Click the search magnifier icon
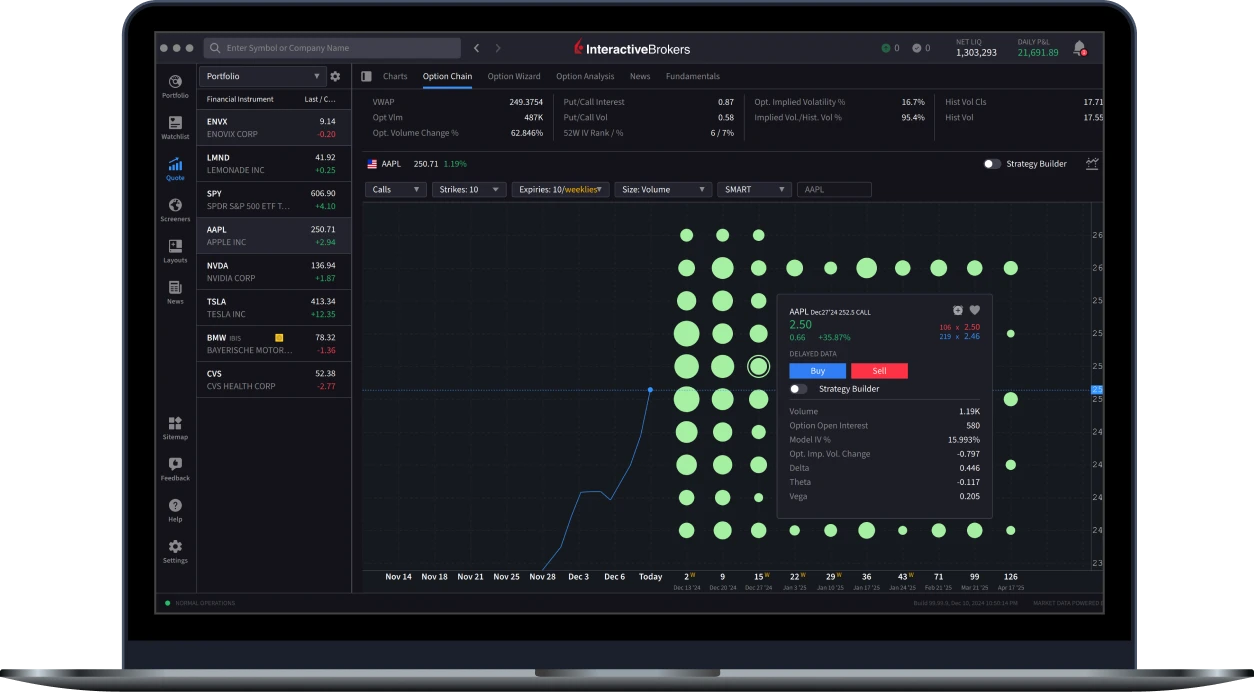 [214, 48]
